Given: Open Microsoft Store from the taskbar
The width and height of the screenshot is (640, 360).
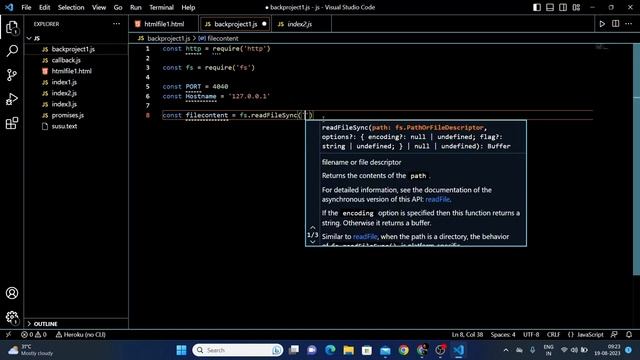Looking at the screenshot, I should [x=367, y=350].
